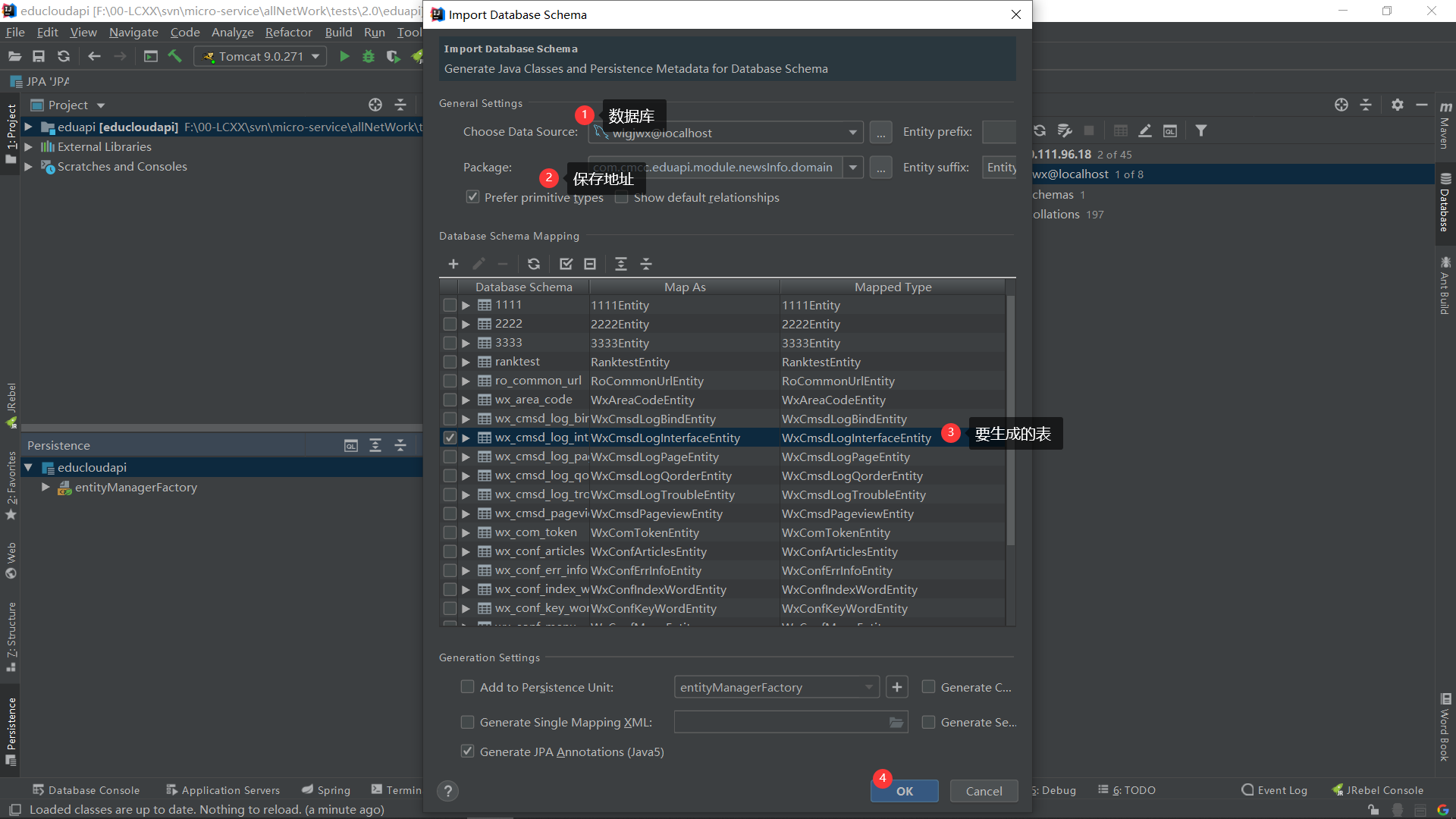The width and height of the screenshot is (1456, 819).
Task: Open the Choose Data Source dropdown
Action: (853, 133)
